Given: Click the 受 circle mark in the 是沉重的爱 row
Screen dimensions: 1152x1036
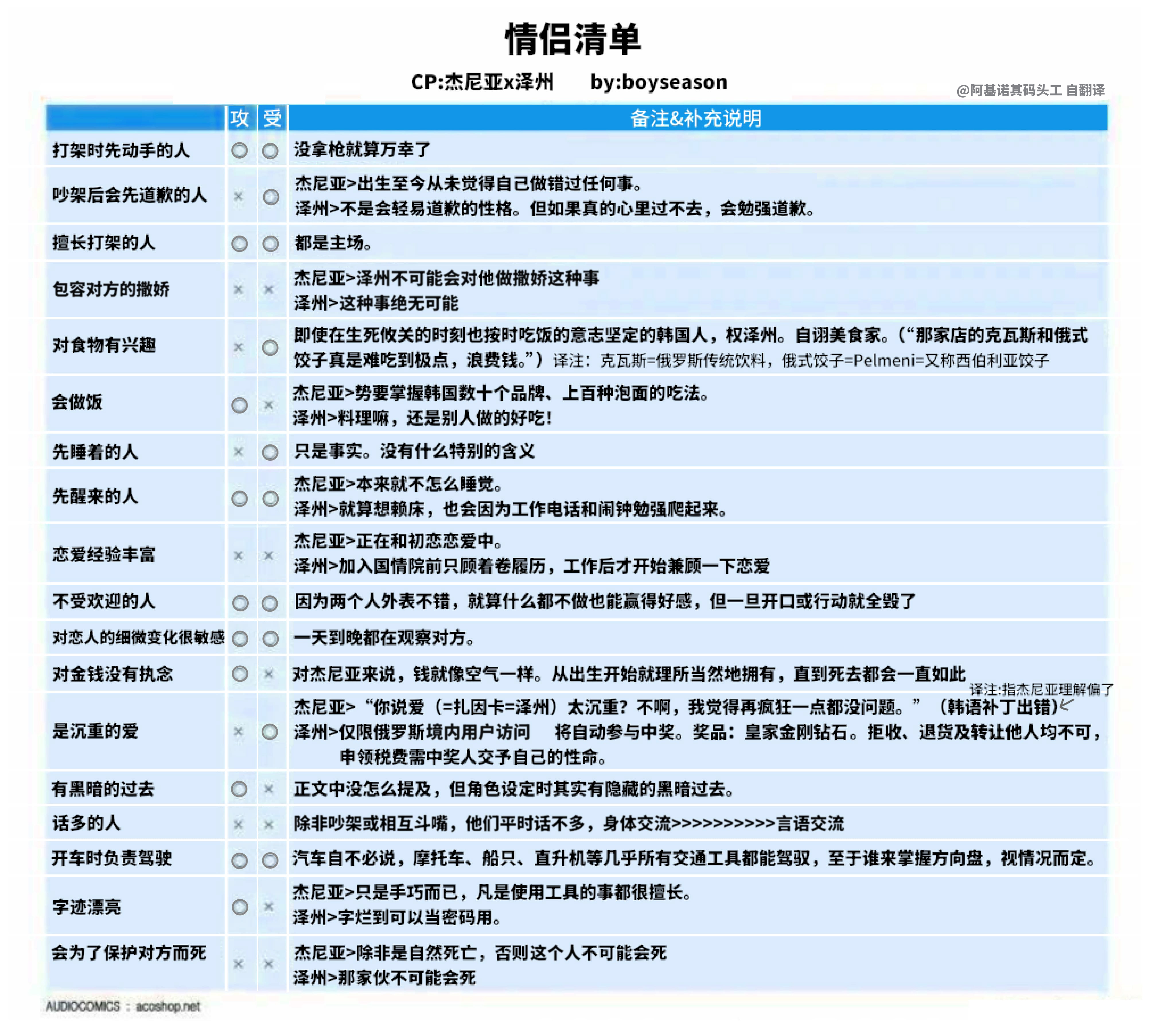Looking at the screenshot, I should 270,732.
